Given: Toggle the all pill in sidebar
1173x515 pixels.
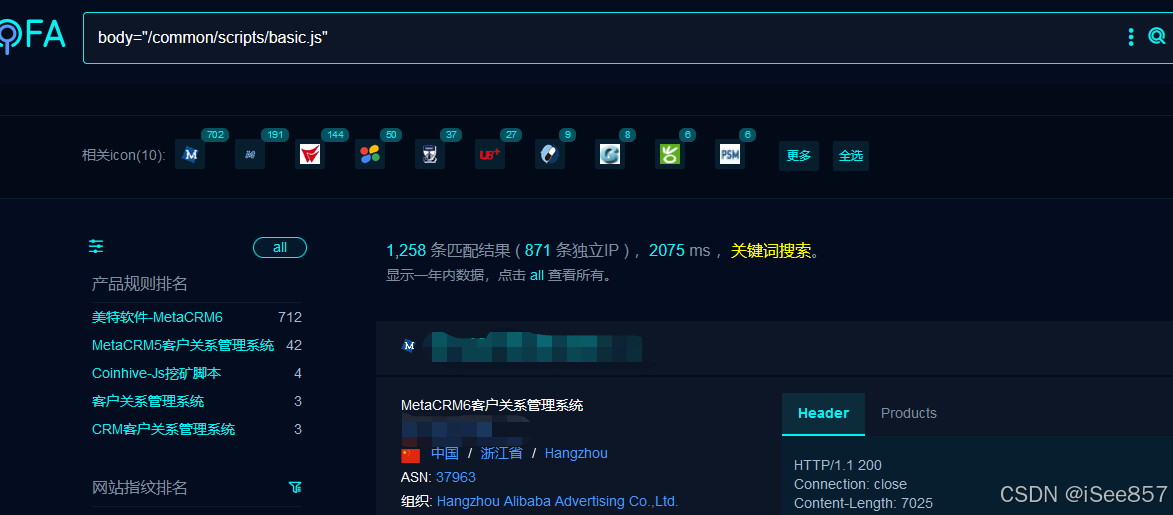Looking at the screenshot, I should [280, 247].
